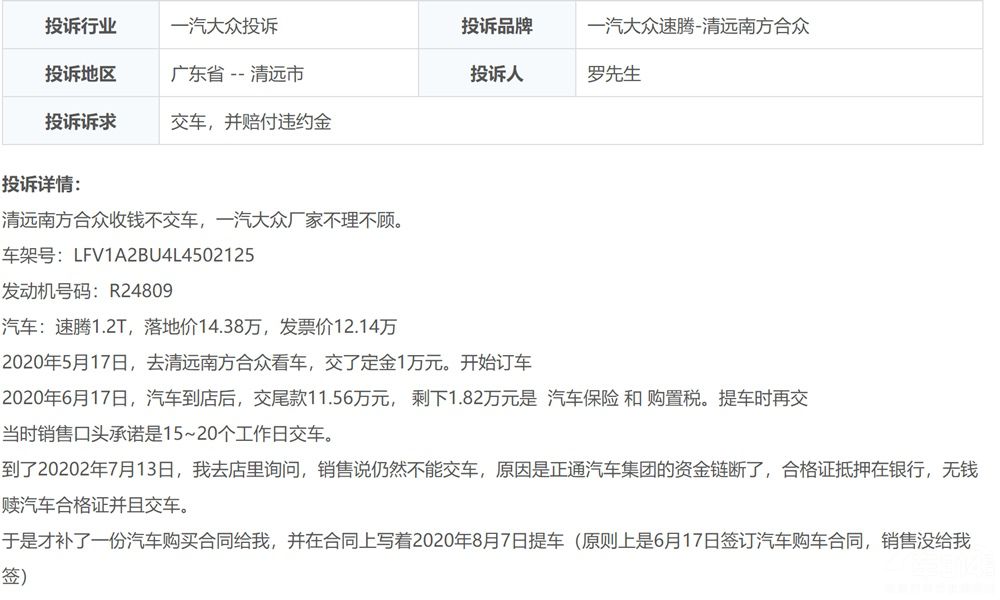Image resolution: width=1000 pixels, height=600 pixels.
Task: Click the 速腾1.2T 落地价14.38万 line
Action: (199, 326)
